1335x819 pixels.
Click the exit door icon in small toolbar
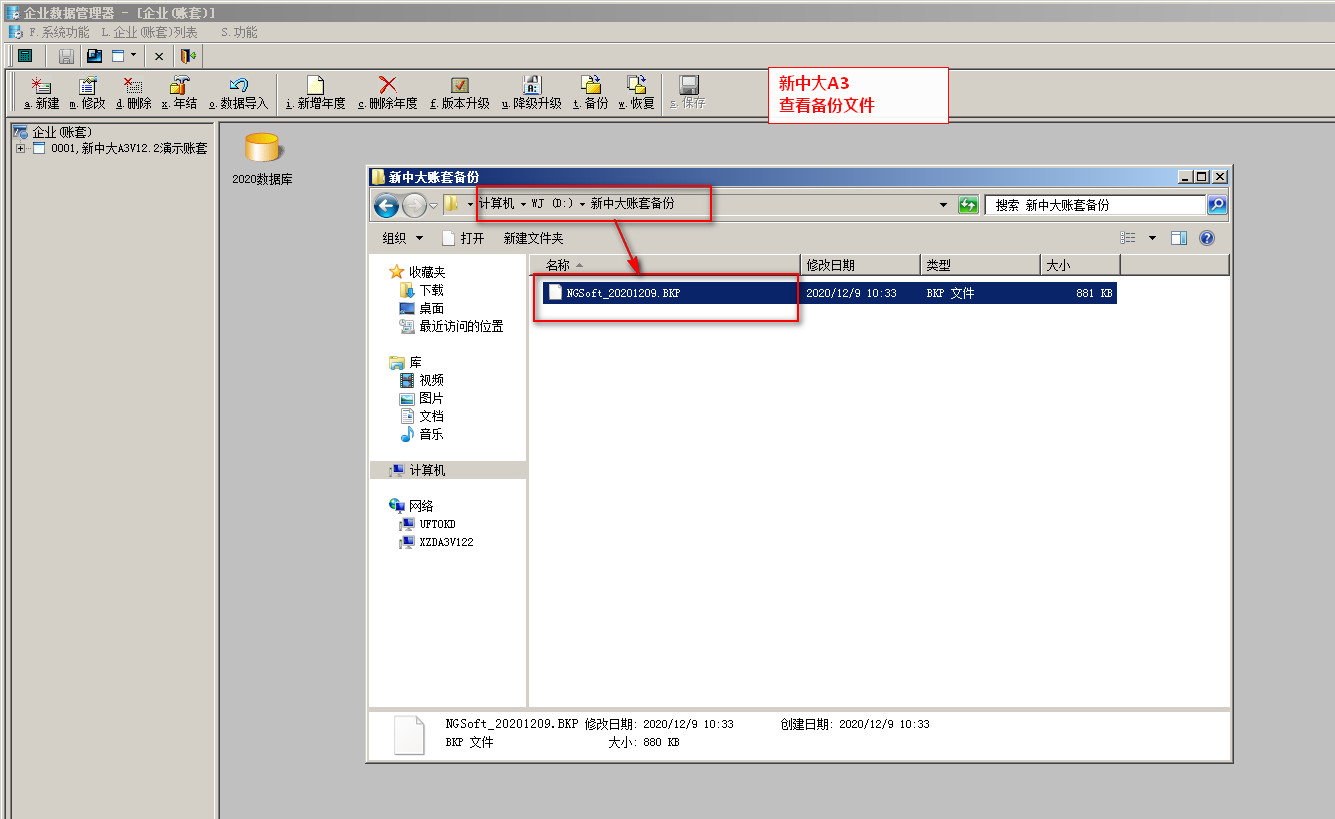tap(188, 56)
